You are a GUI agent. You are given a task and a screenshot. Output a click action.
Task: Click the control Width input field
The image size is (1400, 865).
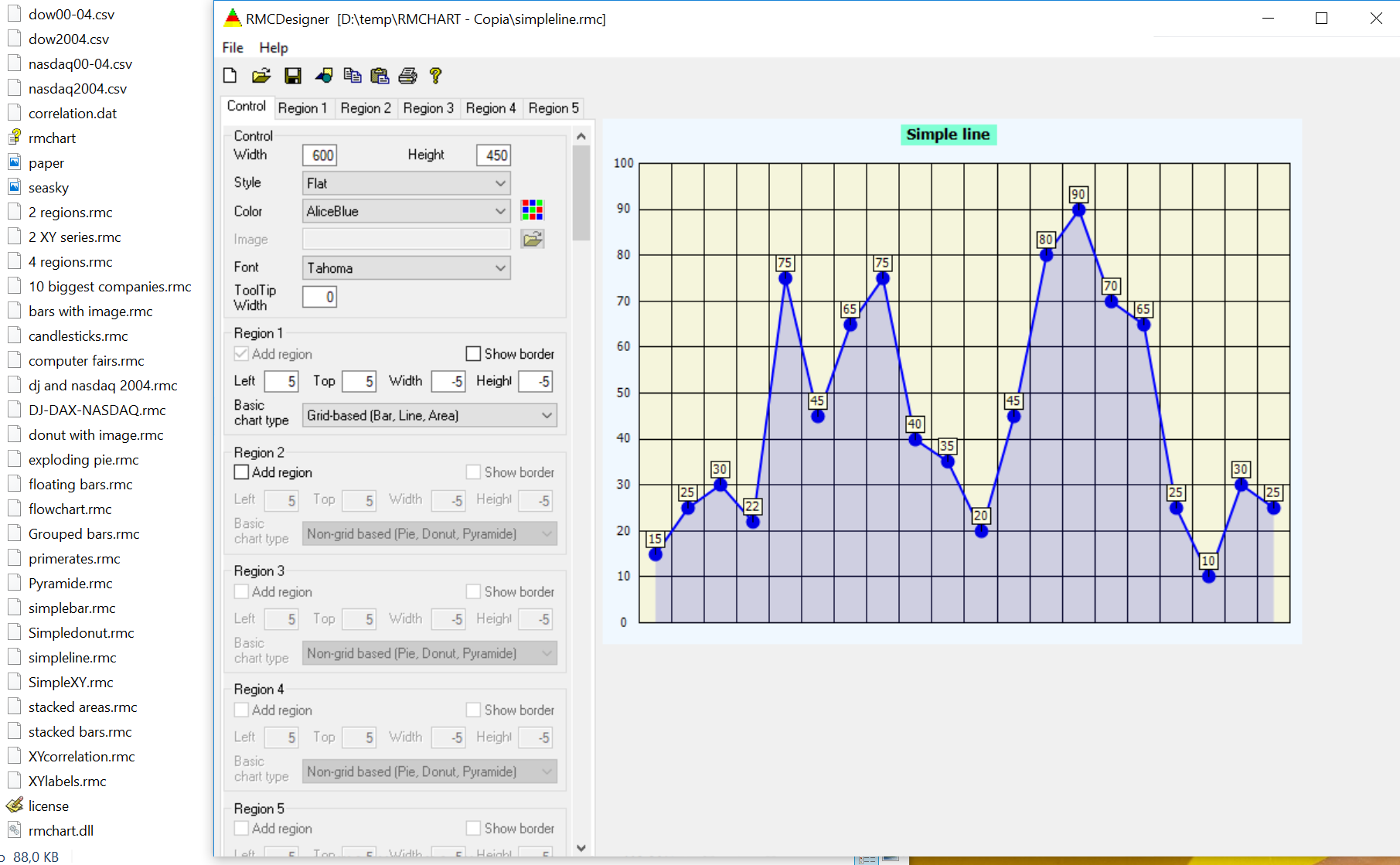click(320, 155)
